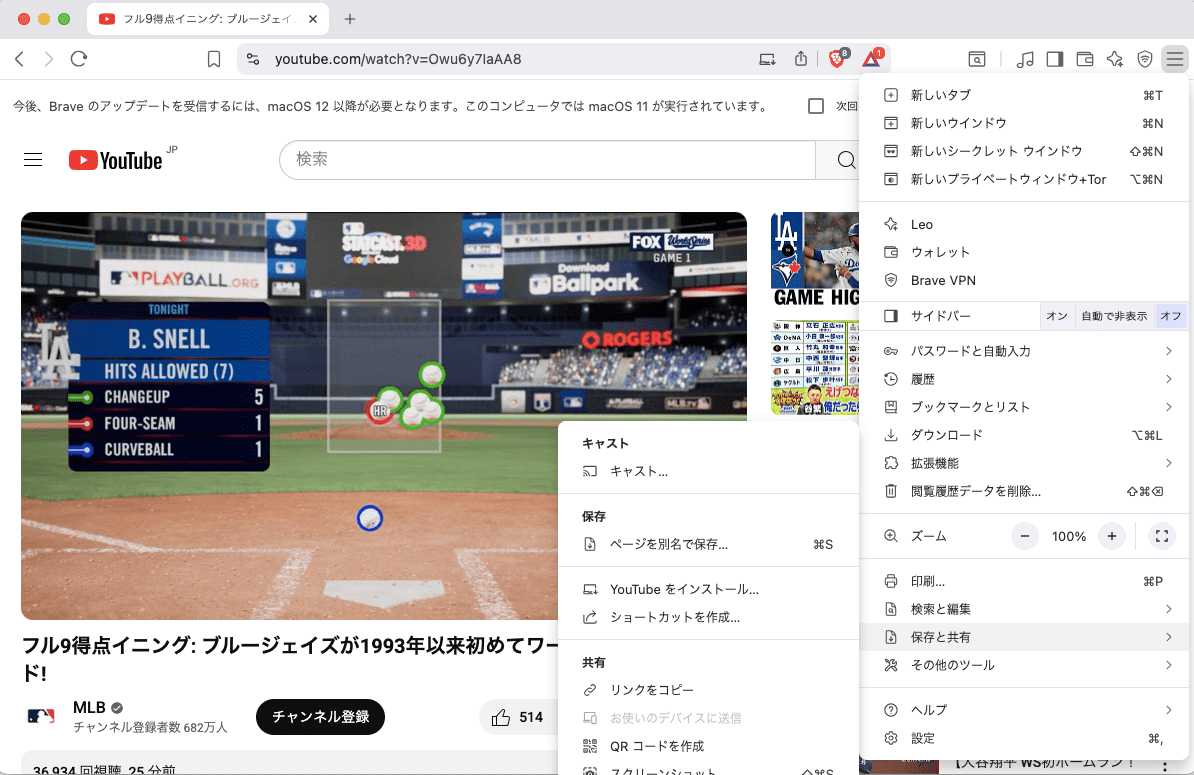
Task: Click the browser back arrow
Action: pyautogui.click(x=20, y=59)
